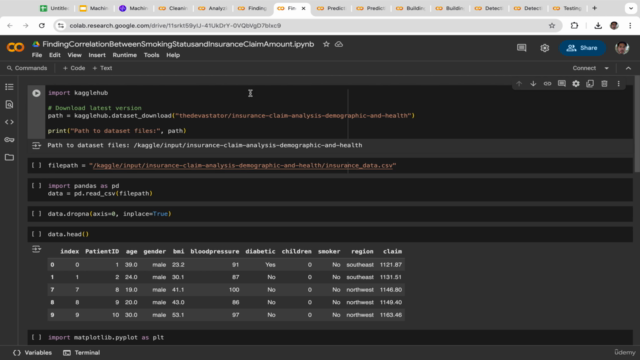
Task: Open Variables panel
Action: pyautogui.click(x=33, y=353)
